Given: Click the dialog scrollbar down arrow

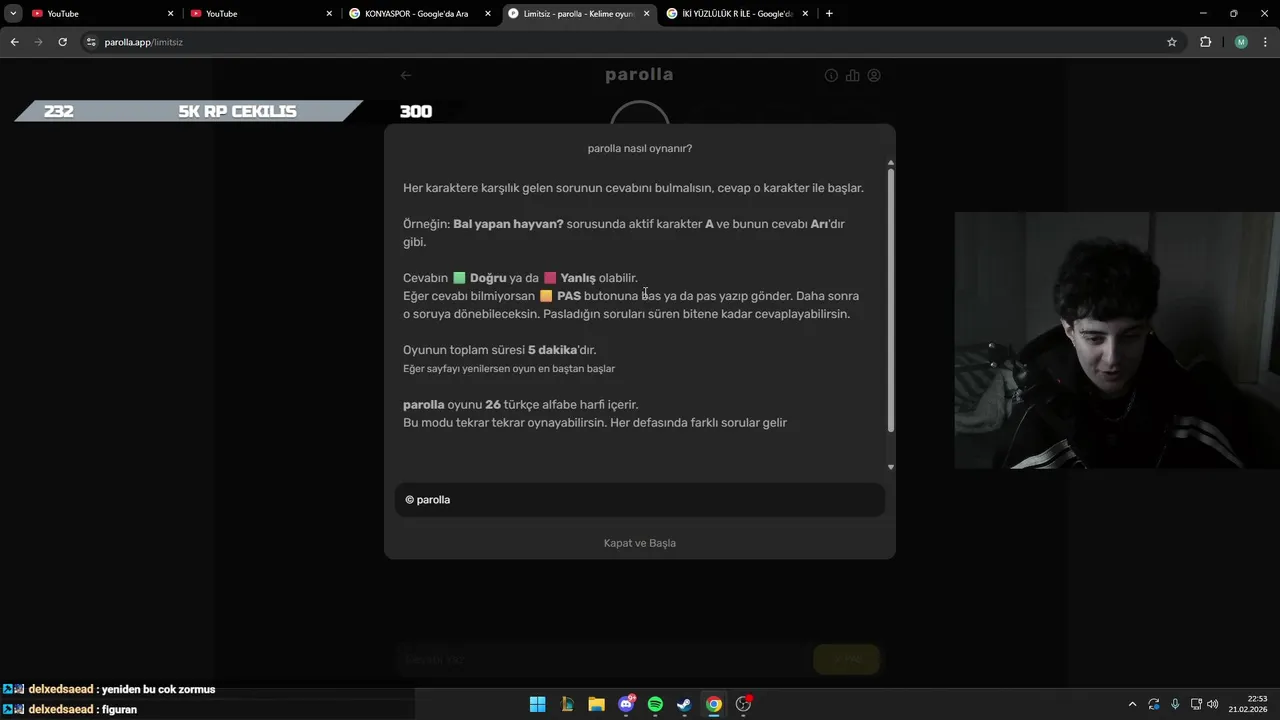Looking at the screenshot, I should pos(890,467).
